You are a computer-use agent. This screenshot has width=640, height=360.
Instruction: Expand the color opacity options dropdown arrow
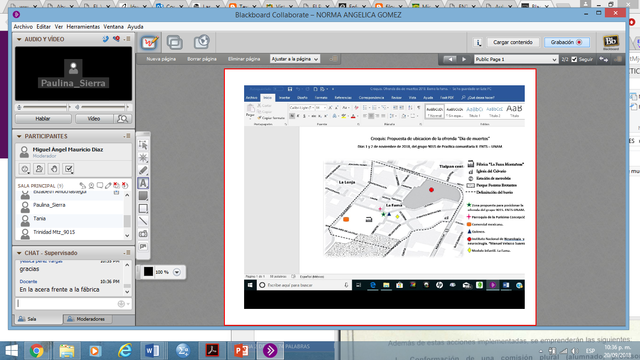point(177,272)
